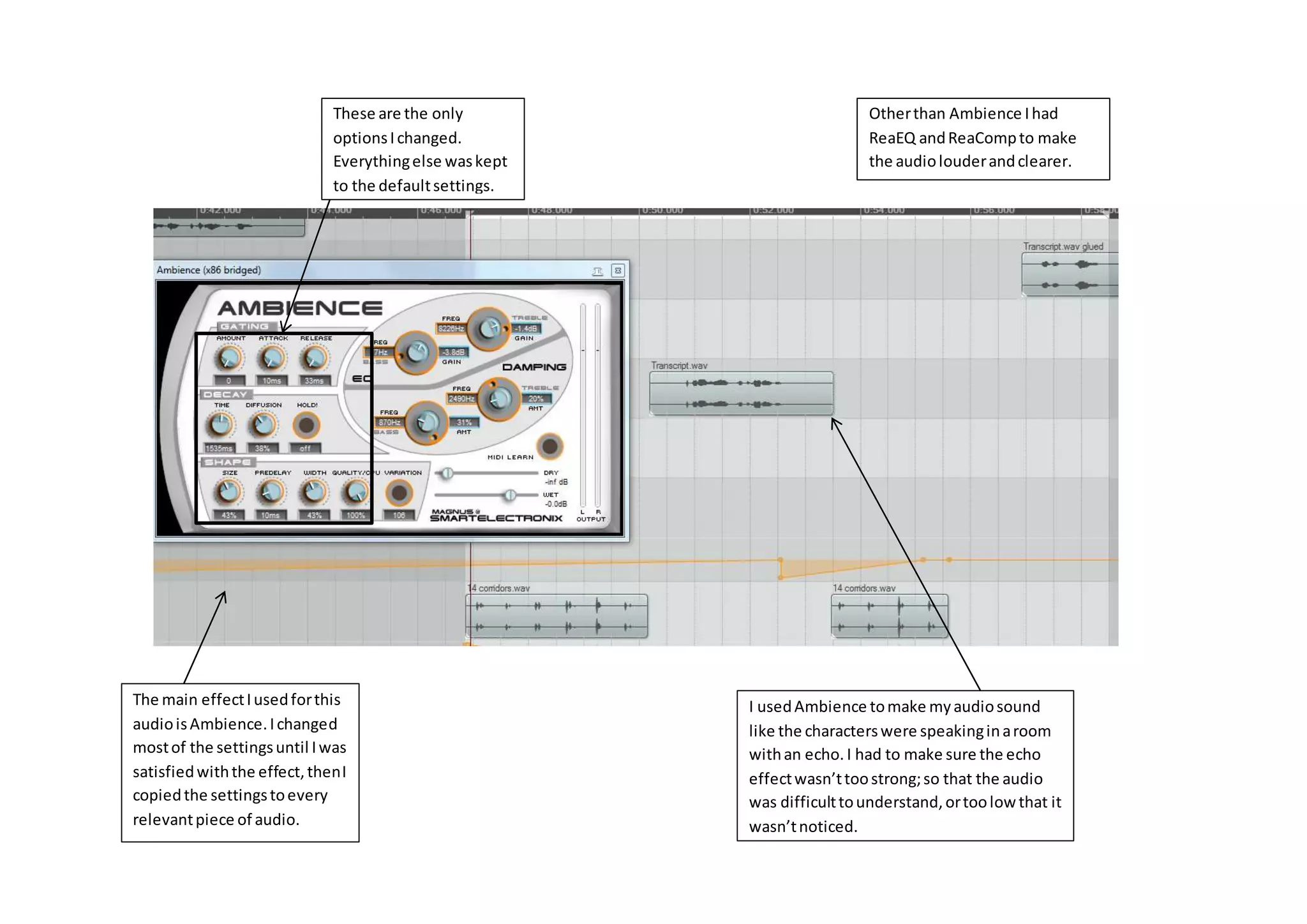Viewport: 1307px width, 924px height.
Task: Click the damping treble amount knob
Action: (499, 399)
